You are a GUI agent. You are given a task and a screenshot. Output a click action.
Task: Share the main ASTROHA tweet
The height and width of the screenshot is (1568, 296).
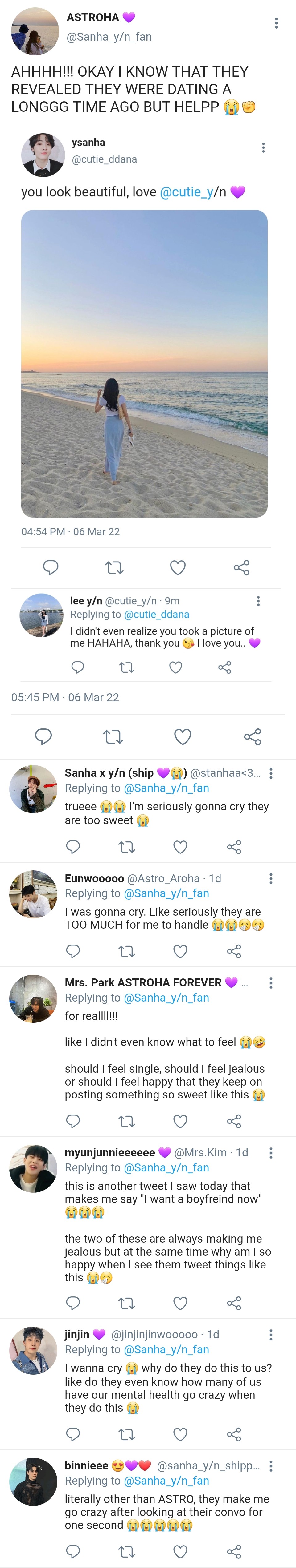click(x=253, y=736)
